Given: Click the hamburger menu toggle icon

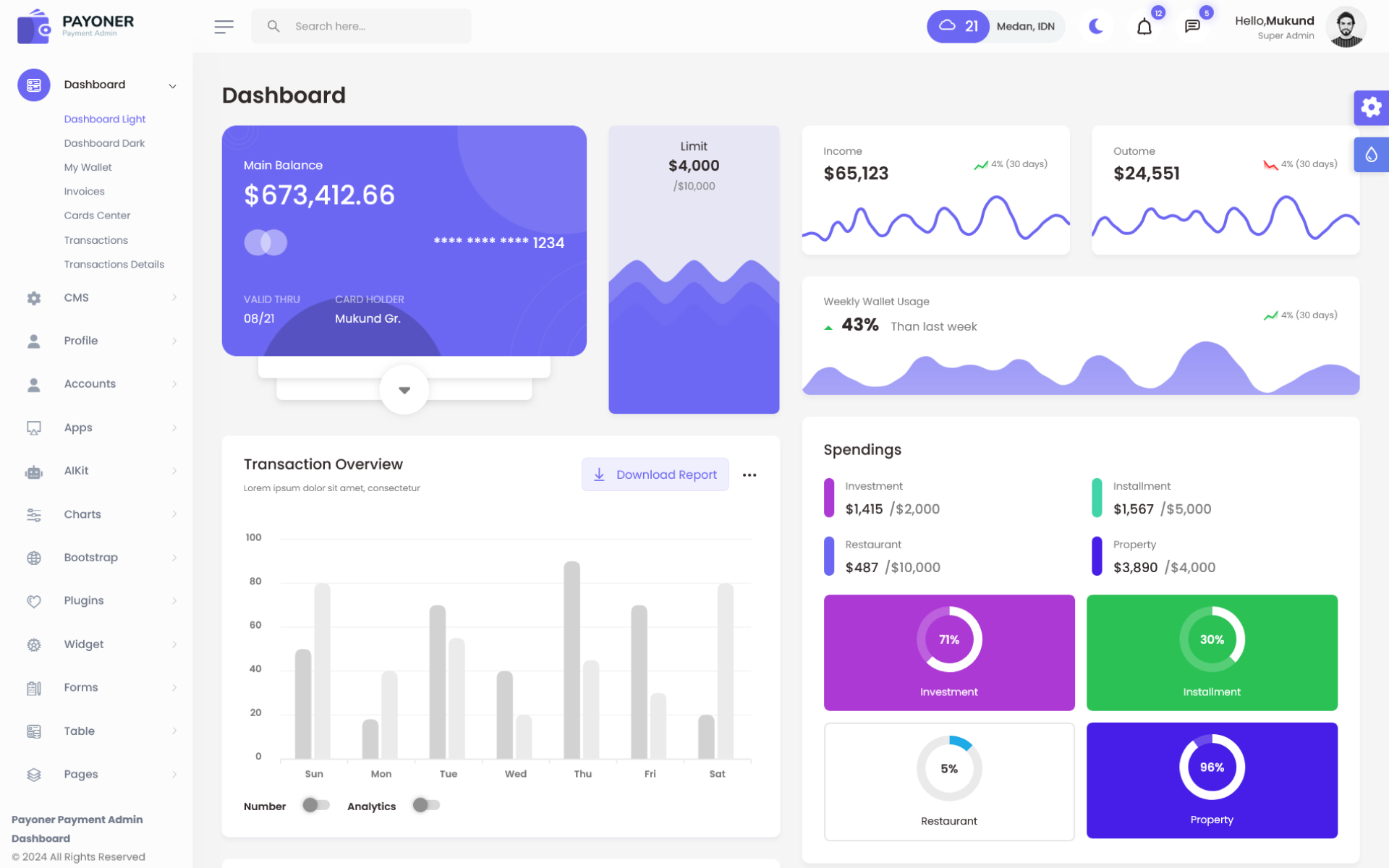Looking at the screenshot, I should pos(224,27).
